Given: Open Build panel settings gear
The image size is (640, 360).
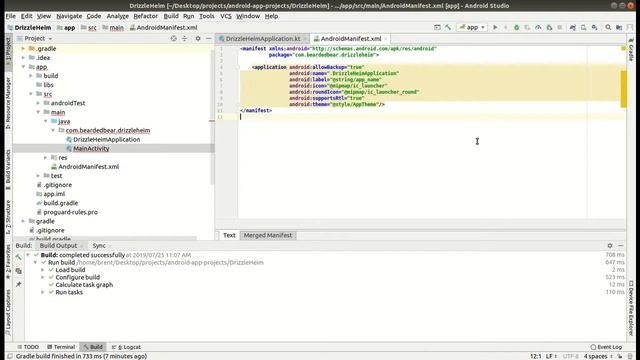Looking at the screenshot, I should (610, 246).
